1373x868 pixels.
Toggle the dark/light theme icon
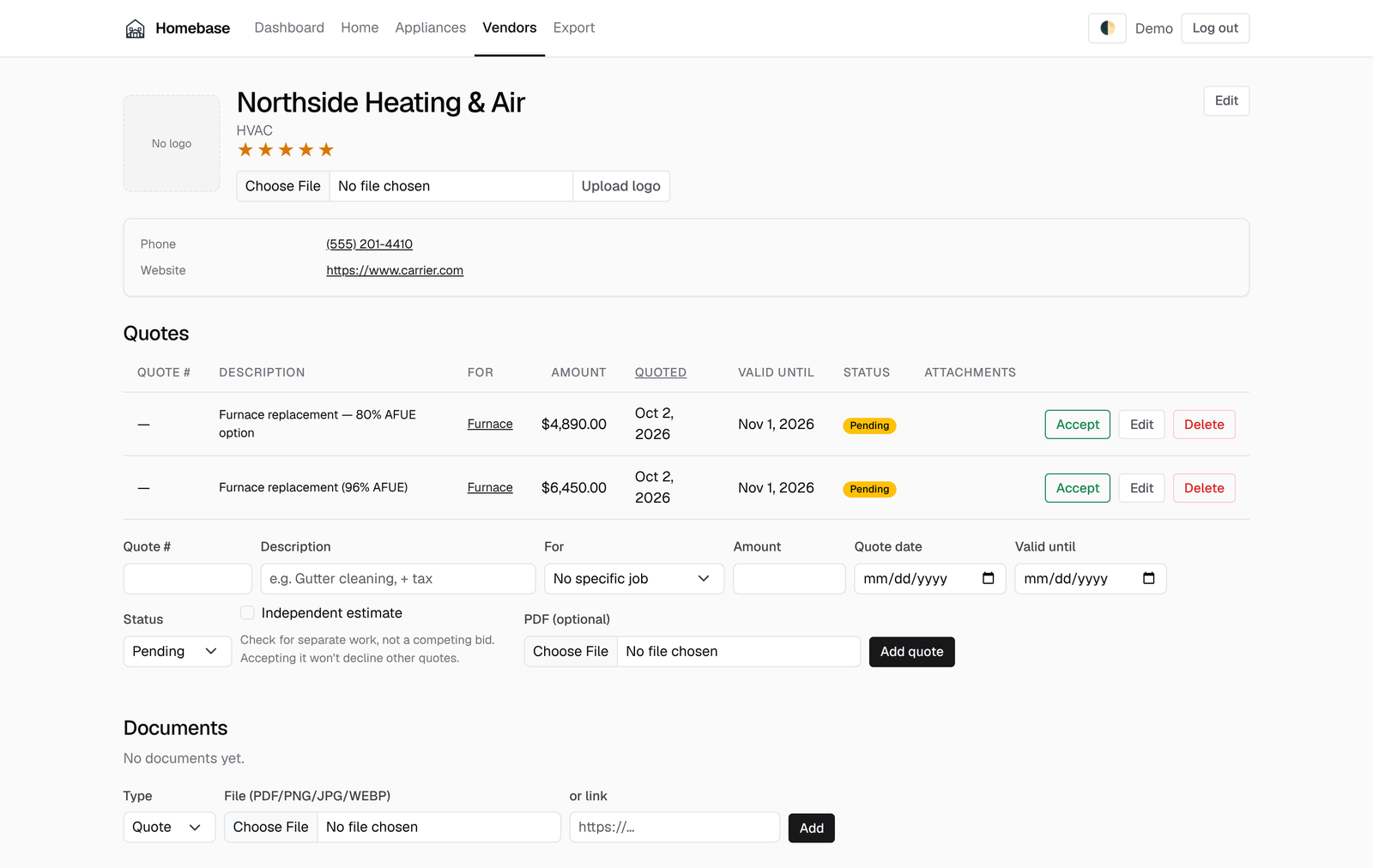[x=1107, y=28]
